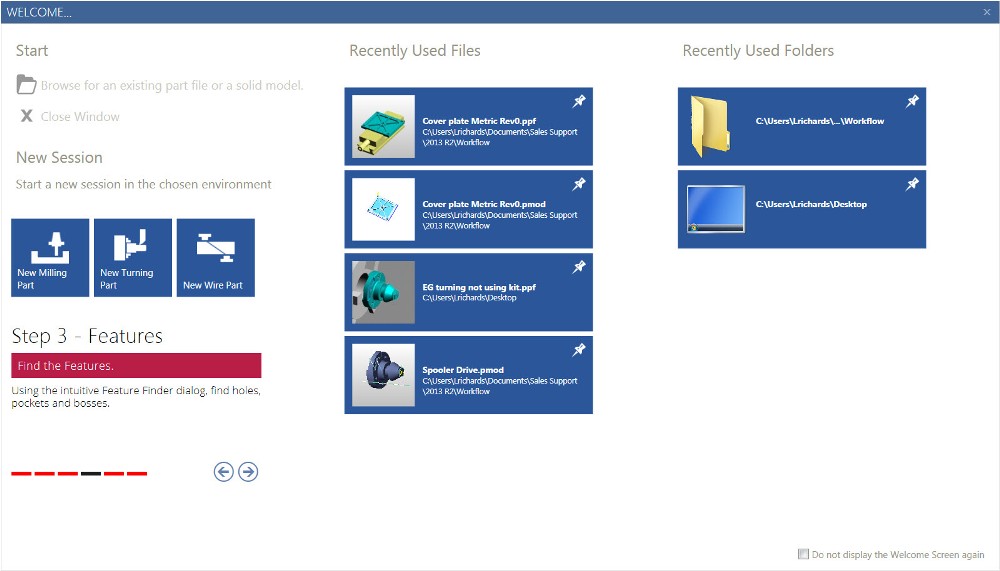Pin the Cover plate Metric Rev0.ppf file
The width and height of the screenshot is (1000, 571).
pyautogui.click(x=579, y=102)
